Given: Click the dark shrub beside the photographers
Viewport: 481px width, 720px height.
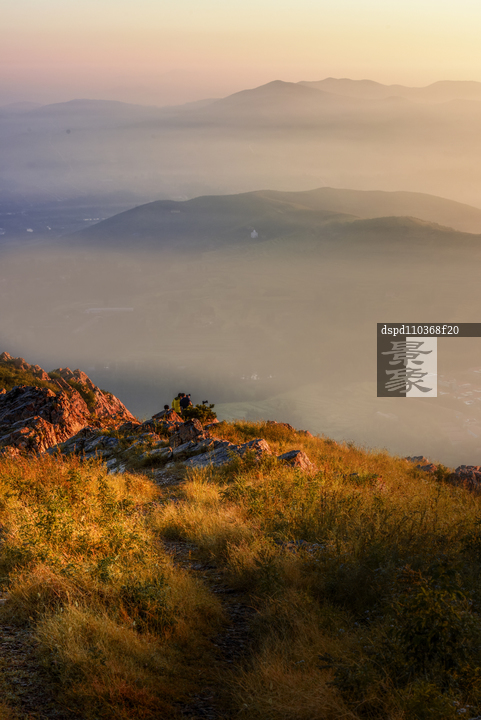Looking at the screenshot, I should point(201,411).
